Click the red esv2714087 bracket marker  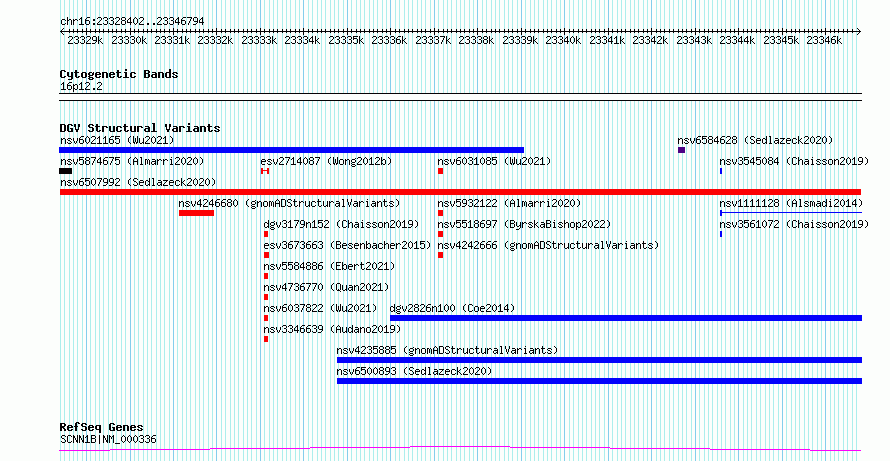point(265,171)
